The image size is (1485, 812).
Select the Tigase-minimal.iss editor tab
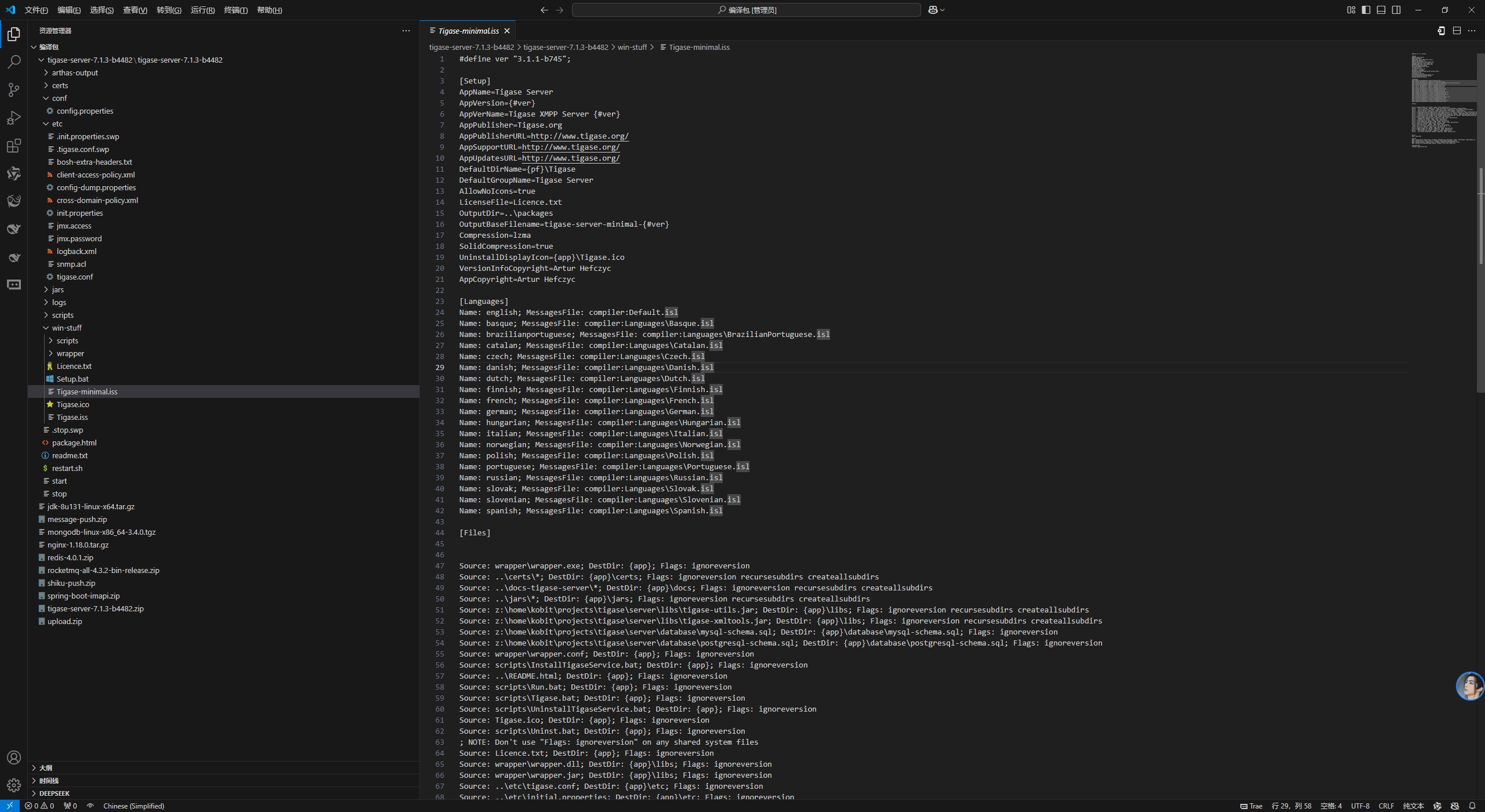[468, 31]
